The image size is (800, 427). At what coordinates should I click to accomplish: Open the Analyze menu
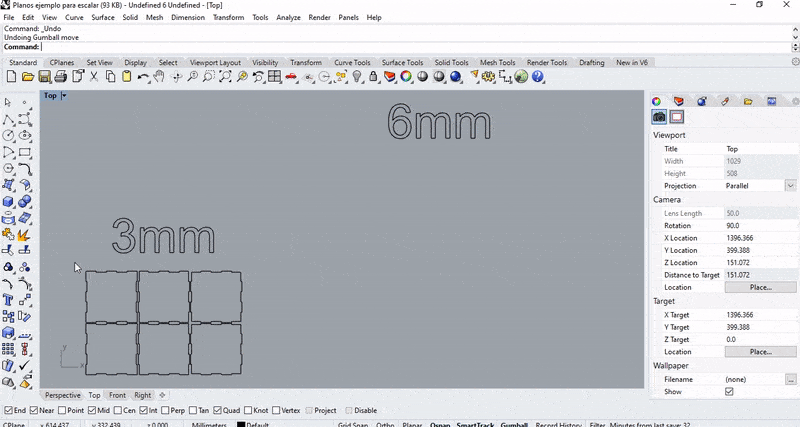288,17
